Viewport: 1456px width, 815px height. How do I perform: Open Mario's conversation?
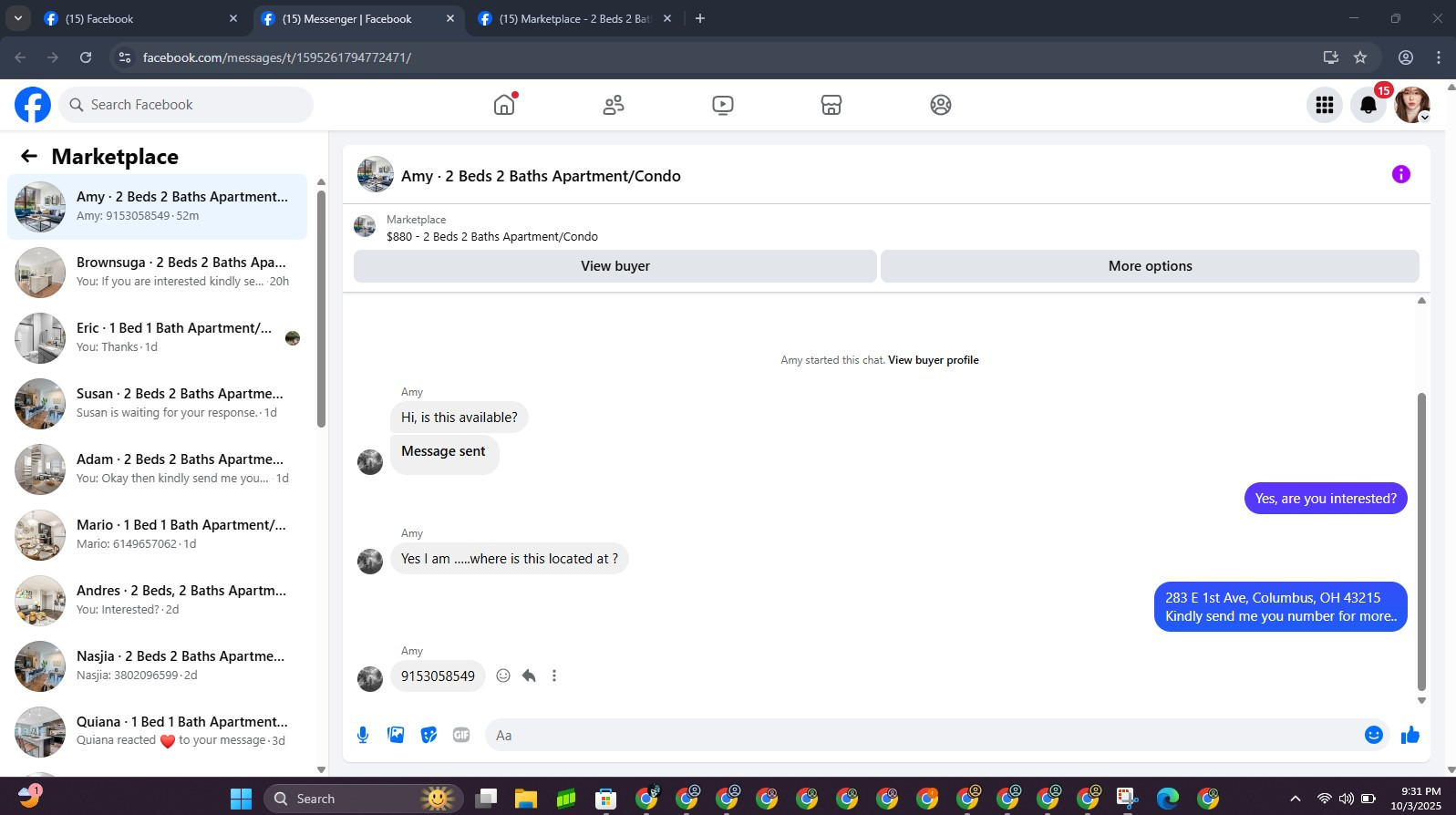(x=157, y=535)
